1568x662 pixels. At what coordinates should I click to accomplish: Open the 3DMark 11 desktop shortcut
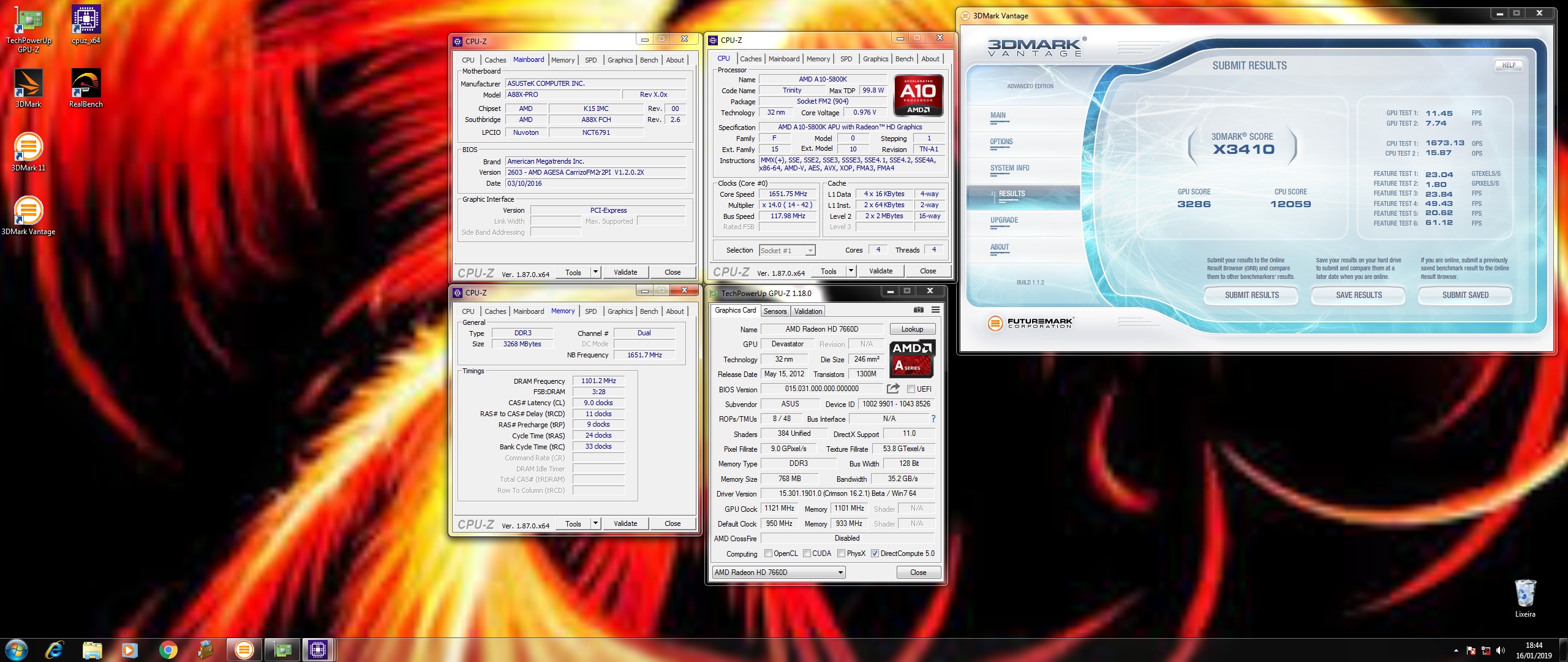[x=28, y=153]
